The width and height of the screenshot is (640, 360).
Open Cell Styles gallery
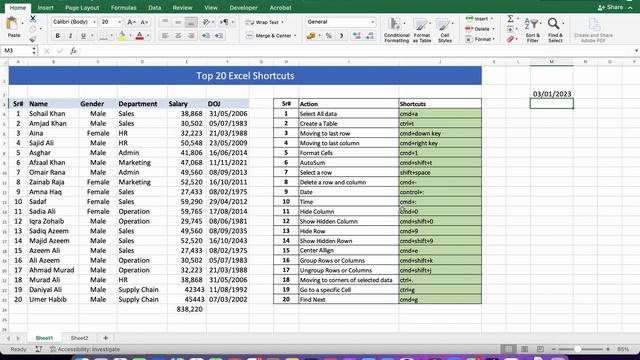tap(444, 30)
